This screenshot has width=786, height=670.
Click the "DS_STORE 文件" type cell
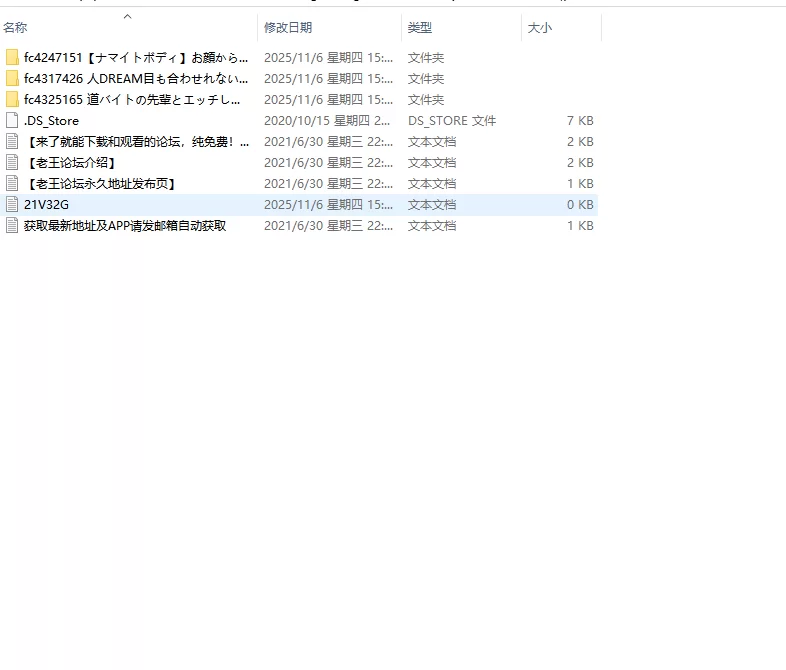coord(452,121)
